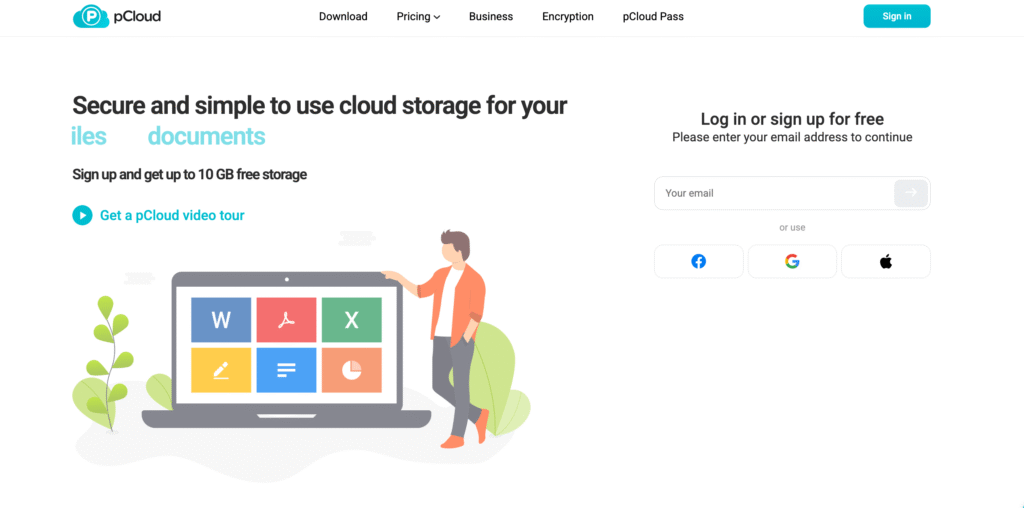Click the play icon for video tour

(82, 215)
